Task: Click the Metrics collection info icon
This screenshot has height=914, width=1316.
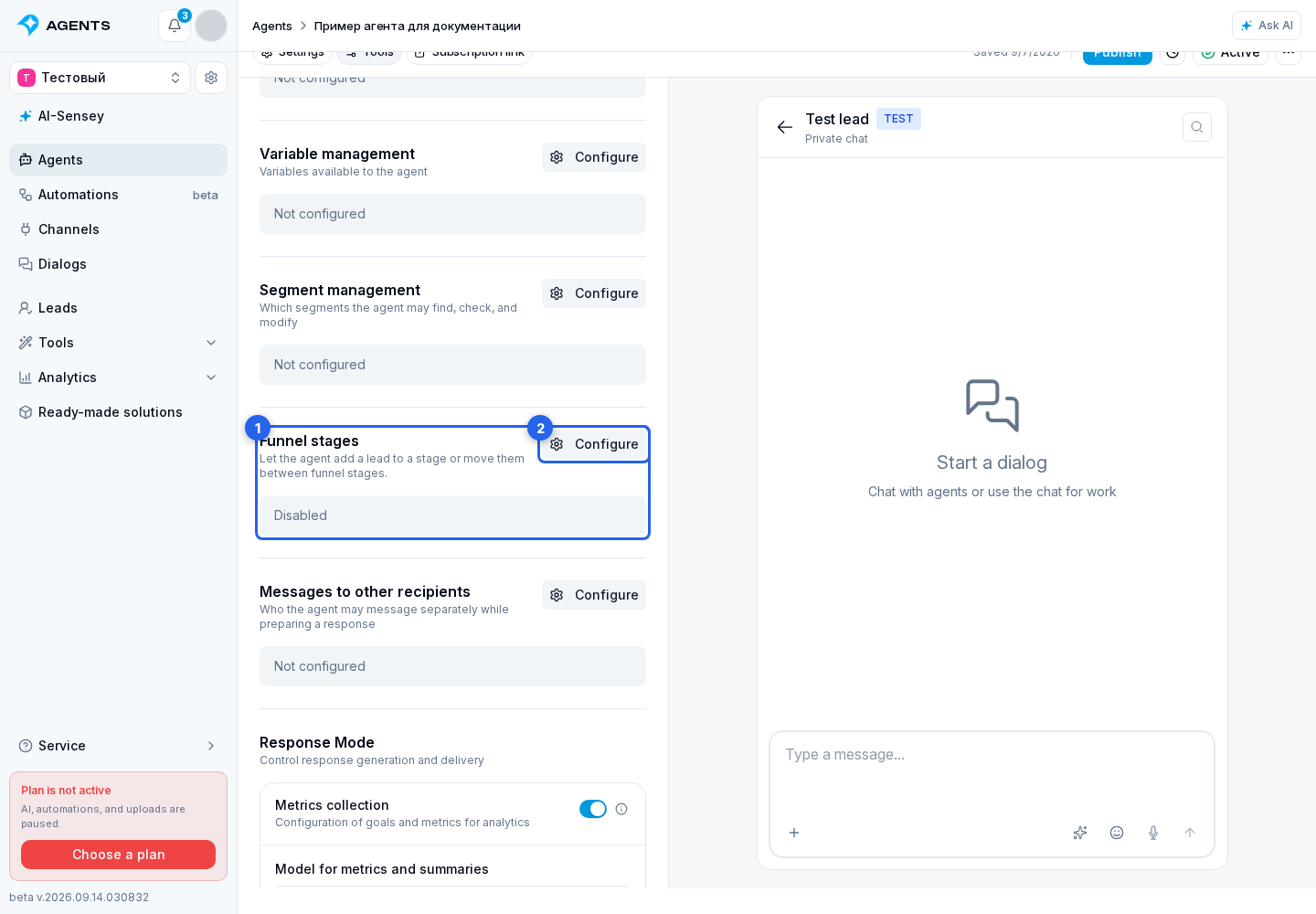Action: 621,809
